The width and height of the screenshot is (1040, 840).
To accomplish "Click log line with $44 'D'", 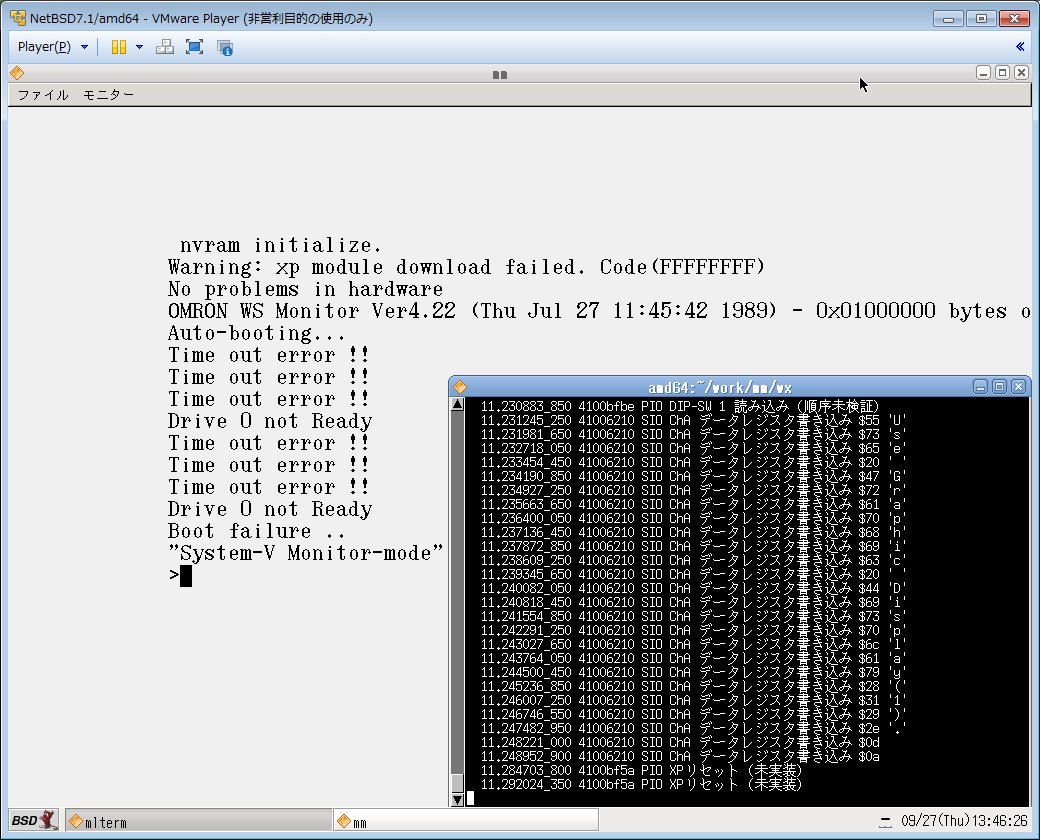I will [693, 588].
